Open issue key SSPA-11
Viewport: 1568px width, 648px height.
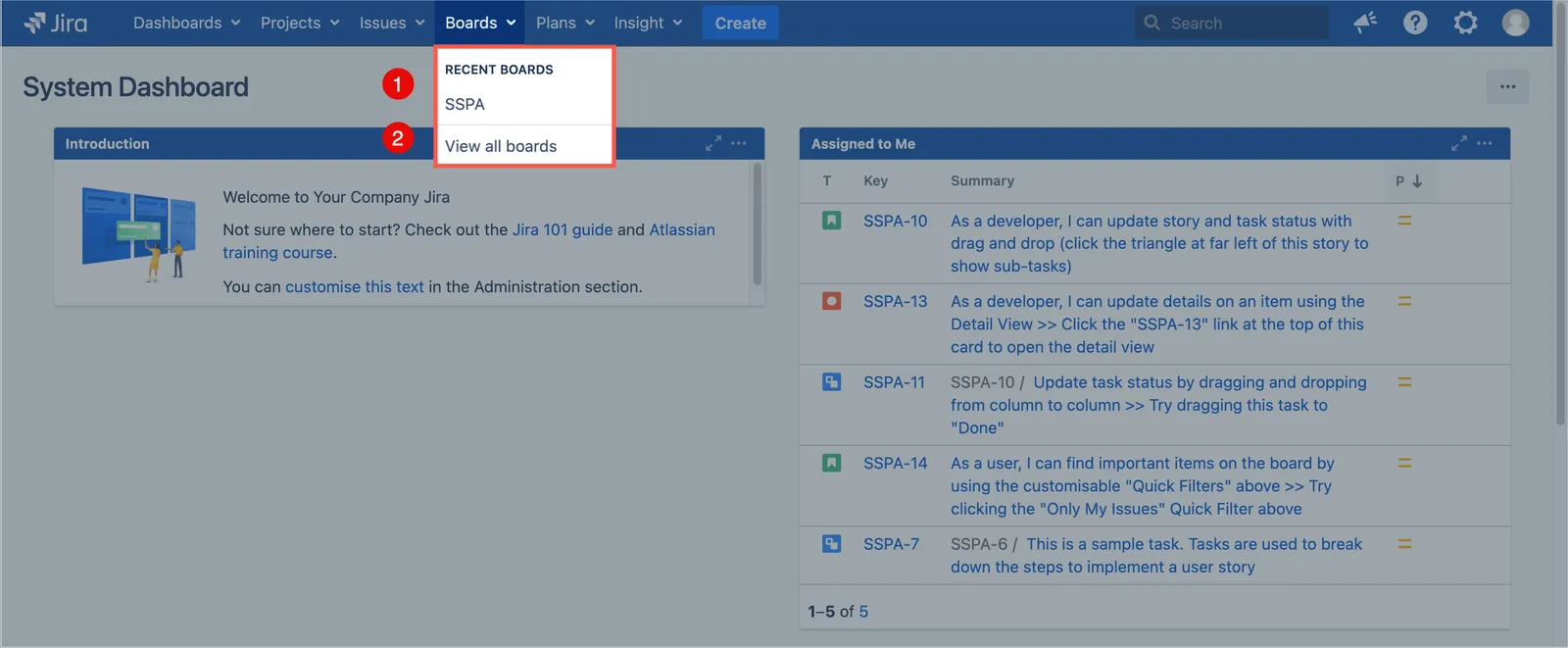(894, 382)
